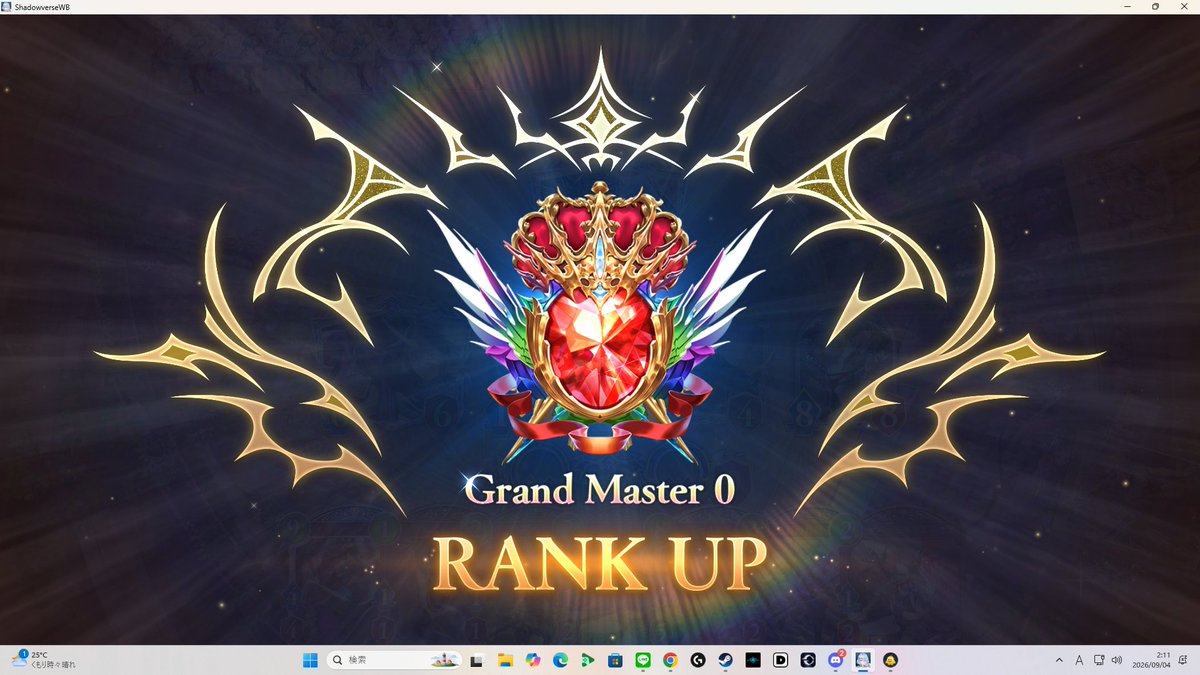
Task: Open network status tray icon
Action: pyautogui.click(x=1099, y=660)
